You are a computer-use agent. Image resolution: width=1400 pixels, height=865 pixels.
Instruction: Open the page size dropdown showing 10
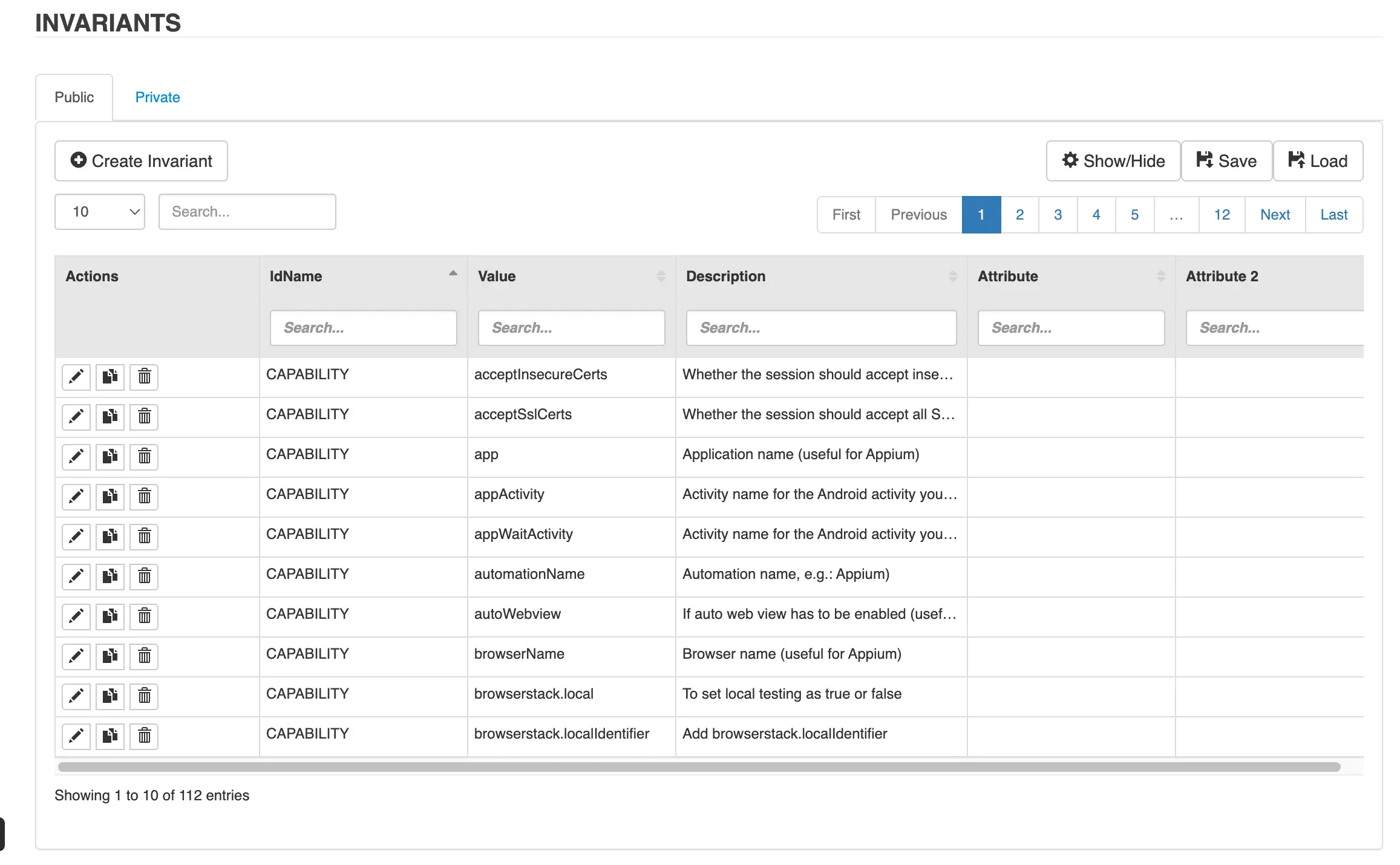[x=100, y=212]
